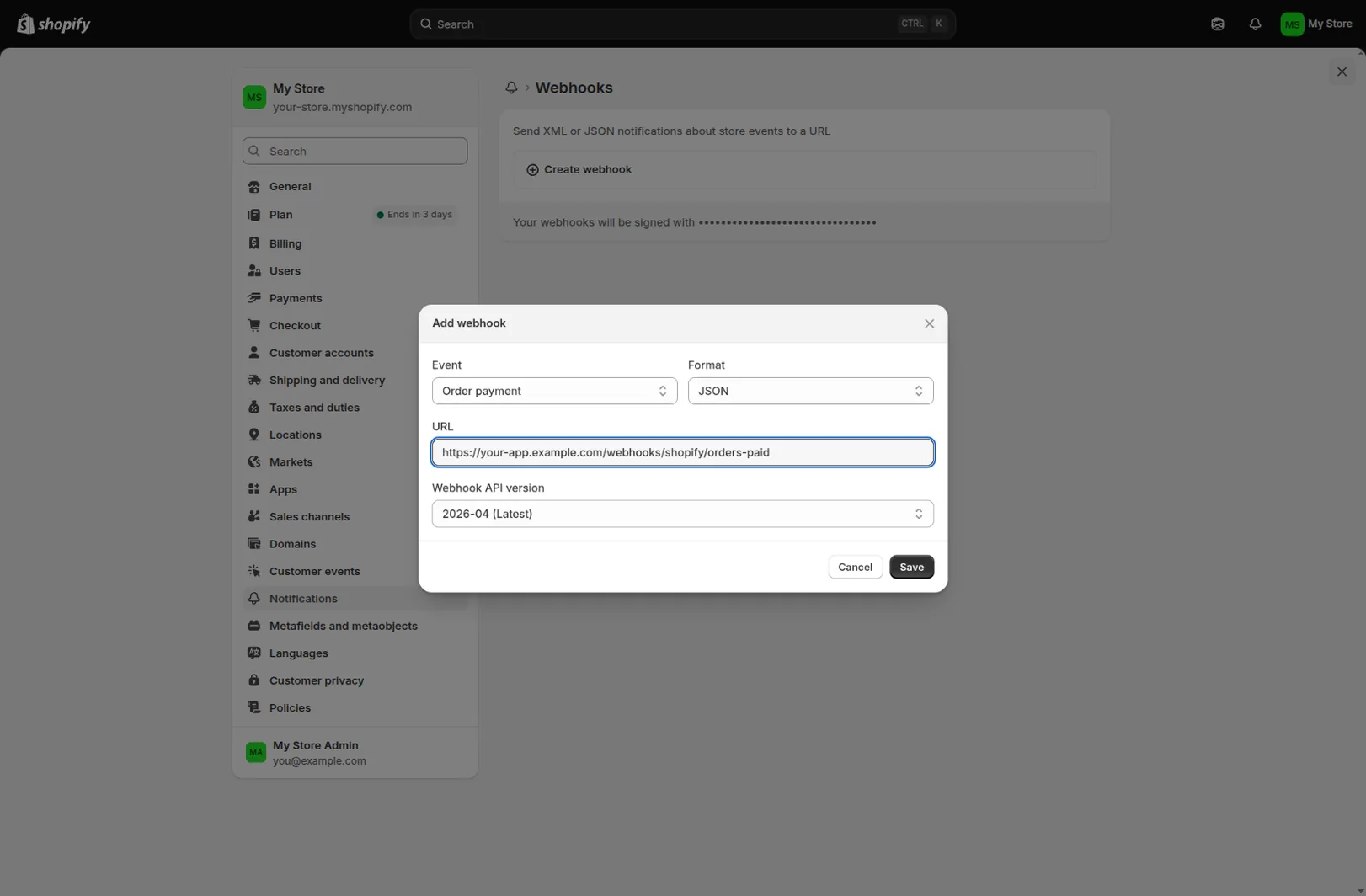1366x896 pixels.
Task: Cancel the Add webhook dialog
Action: pos(855,567)
